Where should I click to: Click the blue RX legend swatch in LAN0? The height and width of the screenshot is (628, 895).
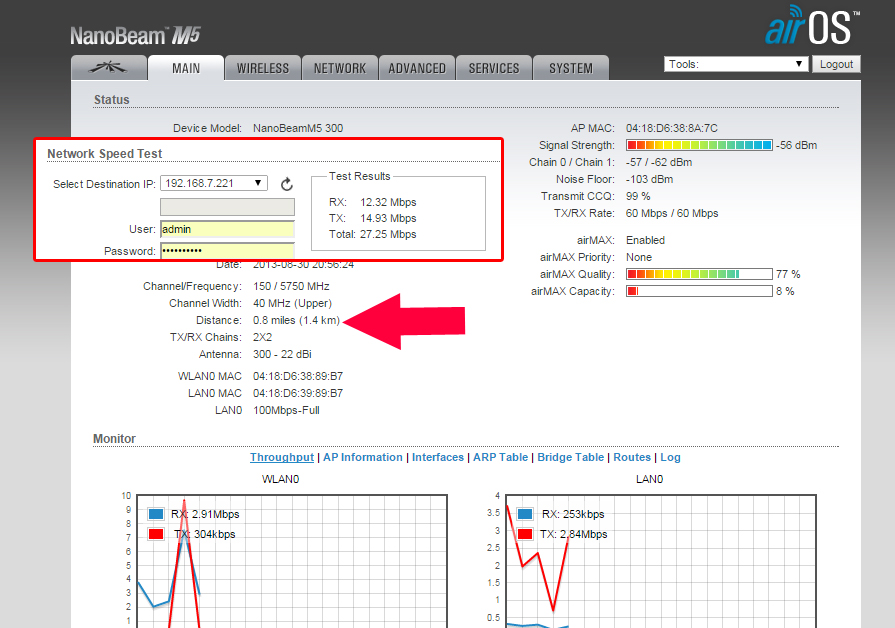[x=525, y=514]
